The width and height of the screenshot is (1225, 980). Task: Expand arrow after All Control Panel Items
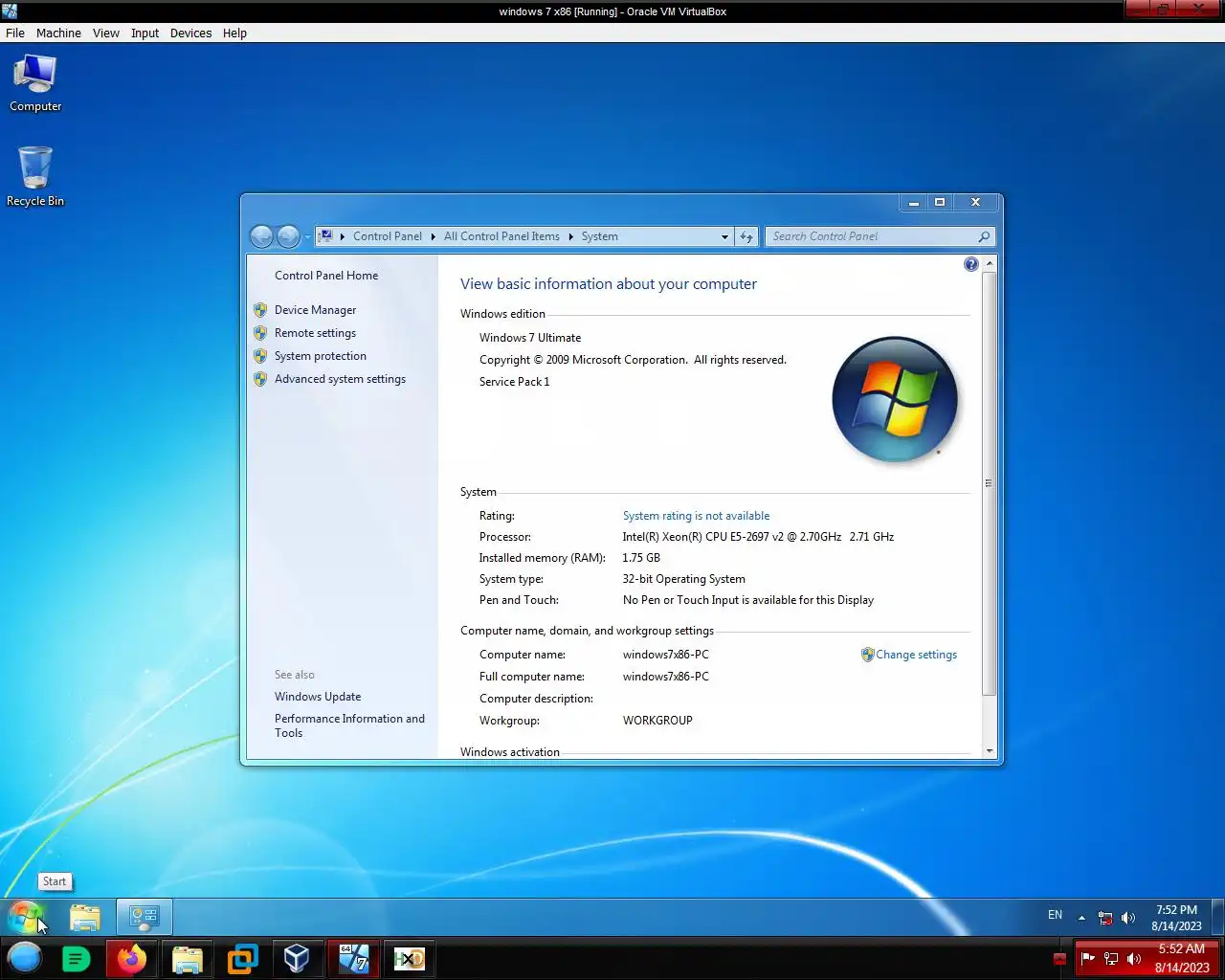point(570,236)
